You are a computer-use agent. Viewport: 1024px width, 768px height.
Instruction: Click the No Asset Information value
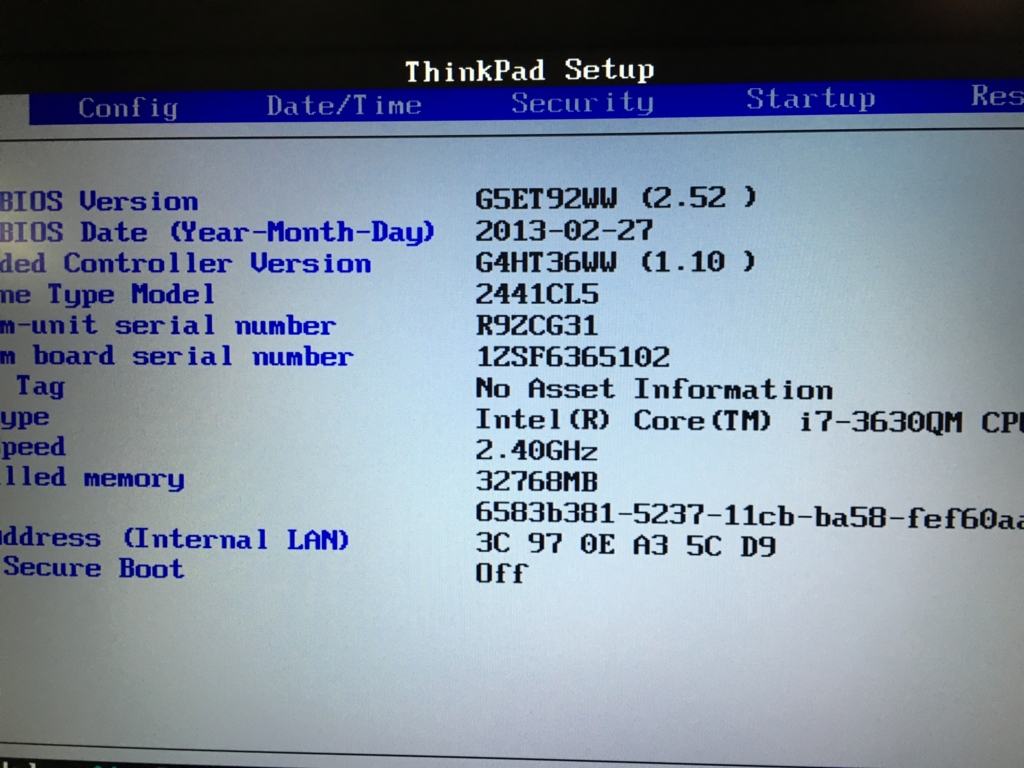coord(654,389)
